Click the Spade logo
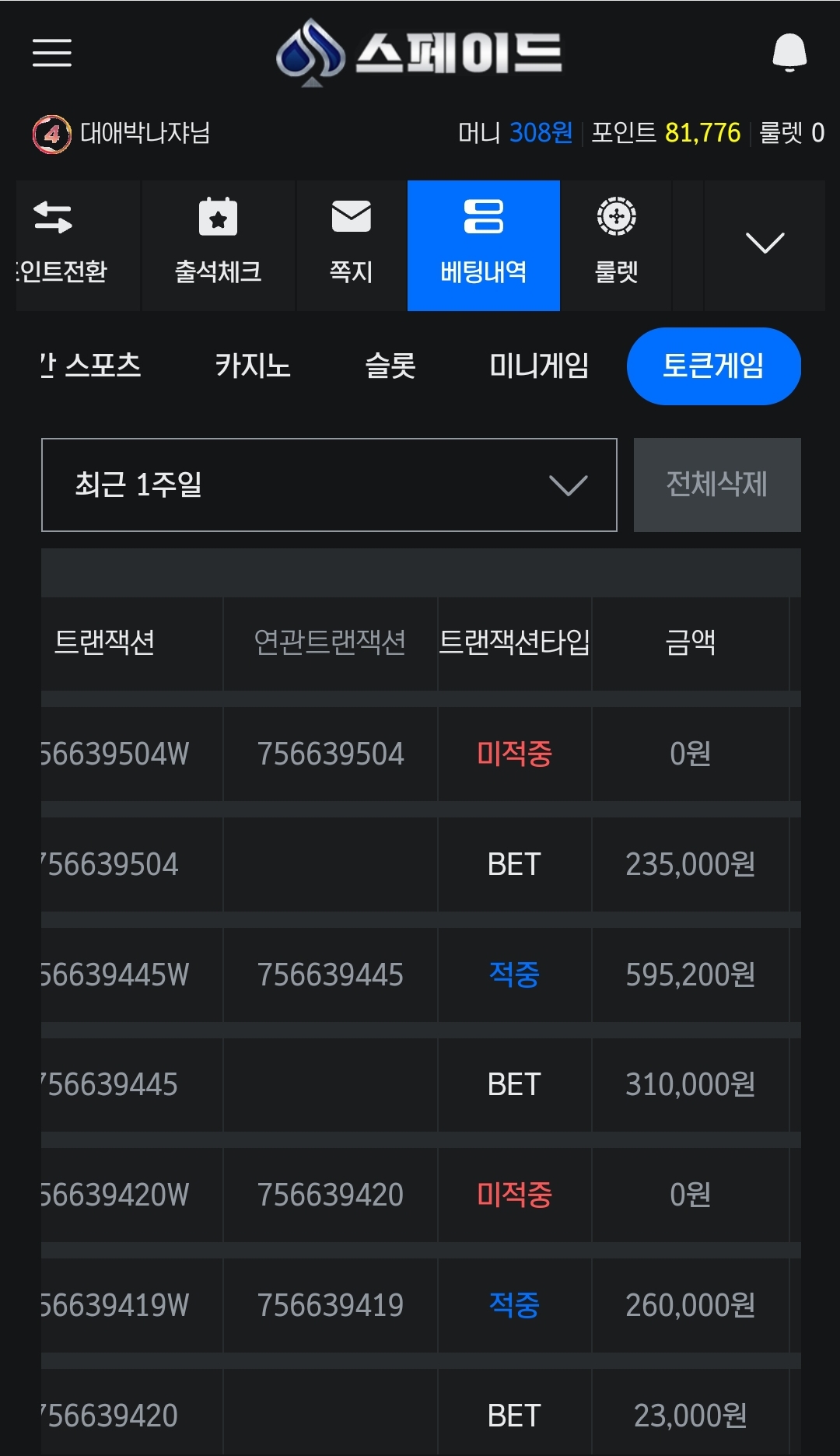 coord(419,52)
